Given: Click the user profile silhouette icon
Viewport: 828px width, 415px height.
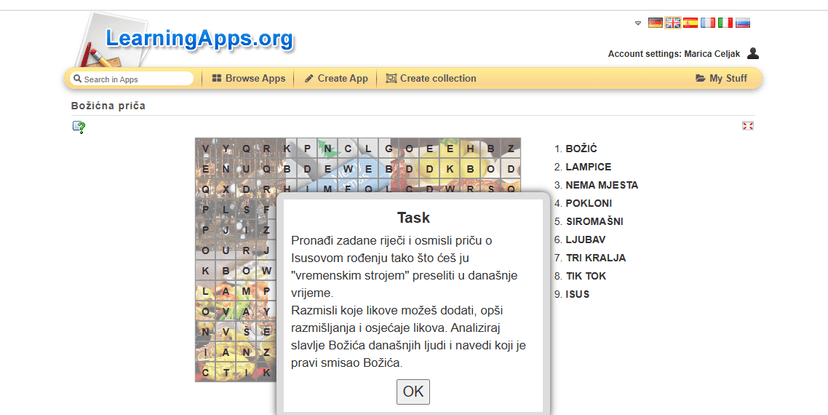Looking at the screenshot, I should (x=753, y=54).
